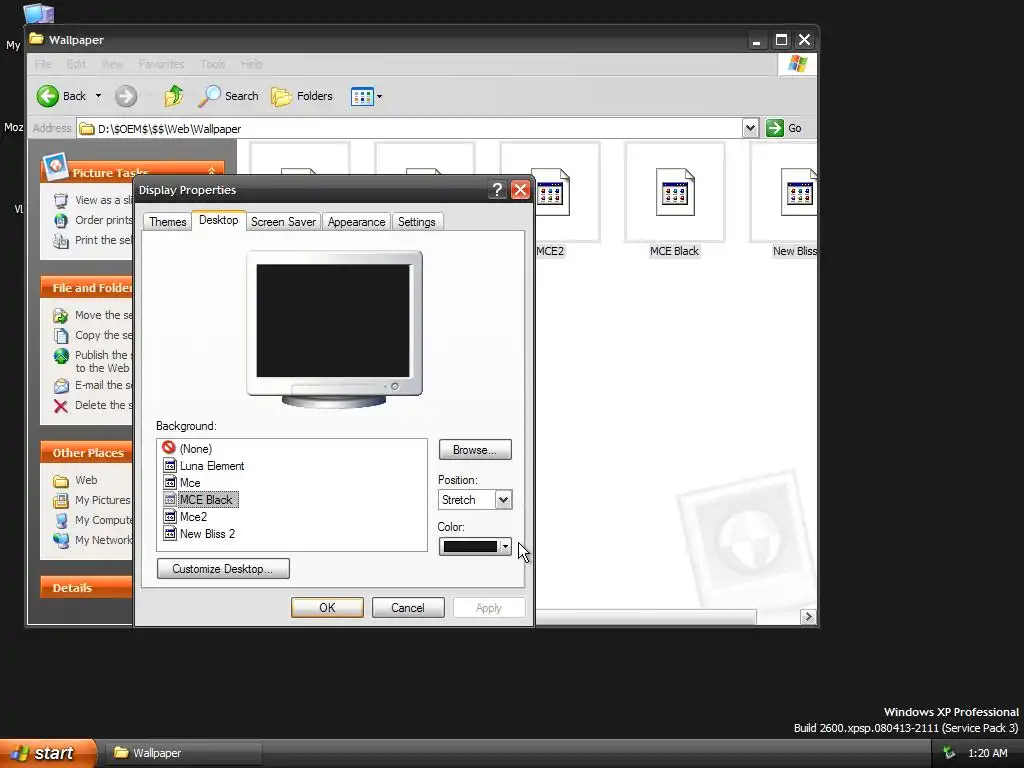This screenshot has height=768, width=1024.
Task: Click Cancel in Display Properties
Action: 408,607
